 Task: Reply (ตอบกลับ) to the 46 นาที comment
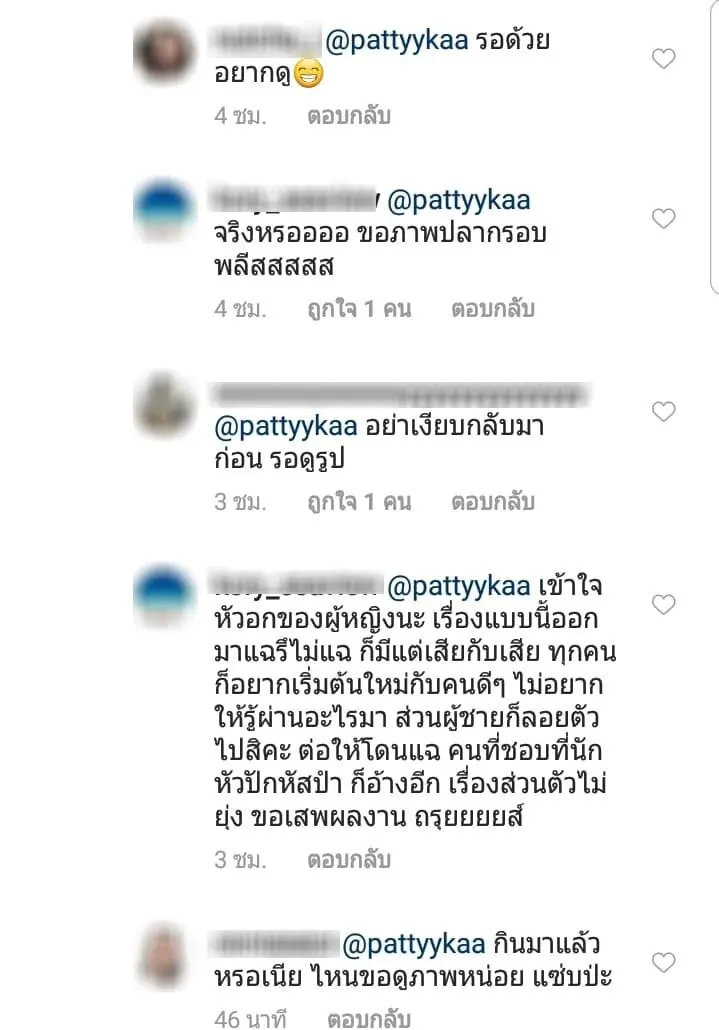click(x=369, y=1019)
